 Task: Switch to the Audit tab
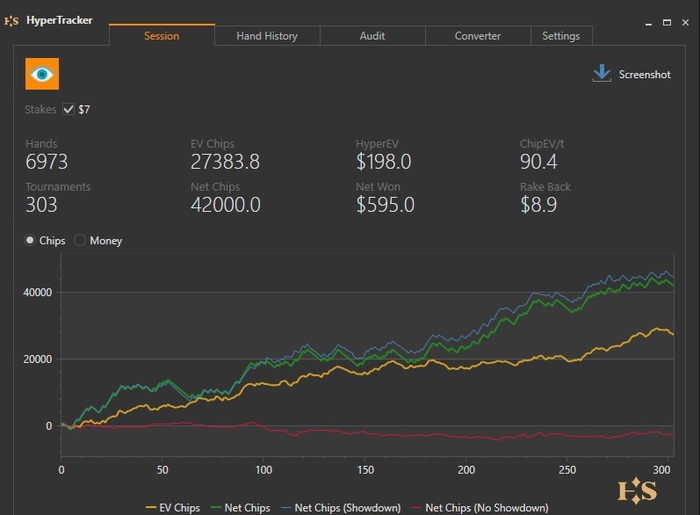coord(372,36)
